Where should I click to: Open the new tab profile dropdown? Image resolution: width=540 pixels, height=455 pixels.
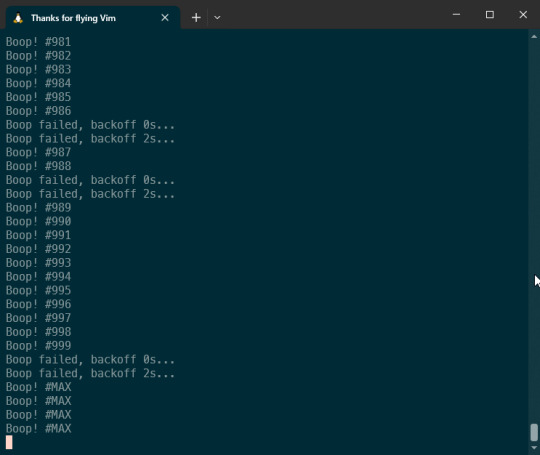coord(217,18)
